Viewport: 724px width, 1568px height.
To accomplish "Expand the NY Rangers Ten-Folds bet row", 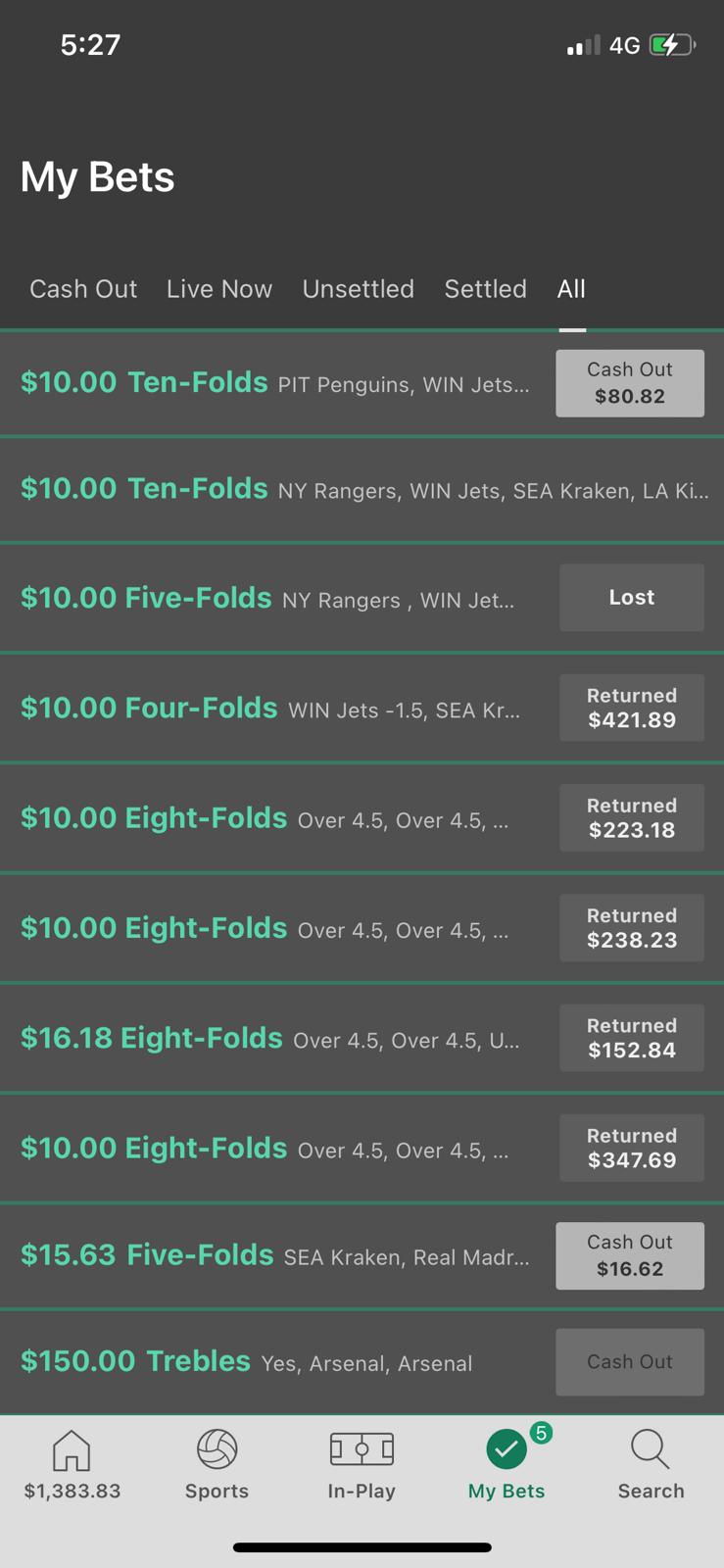I will [362, 489].
